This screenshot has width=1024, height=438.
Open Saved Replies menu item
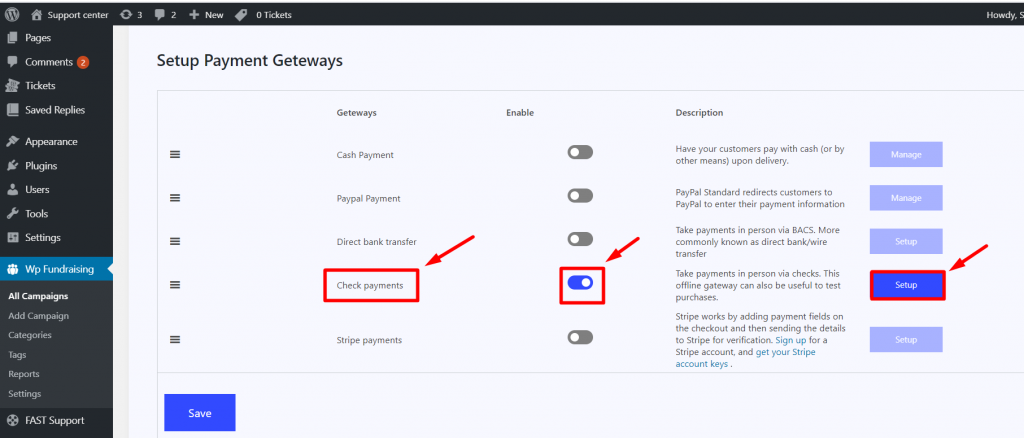click(x=56, y=110)
